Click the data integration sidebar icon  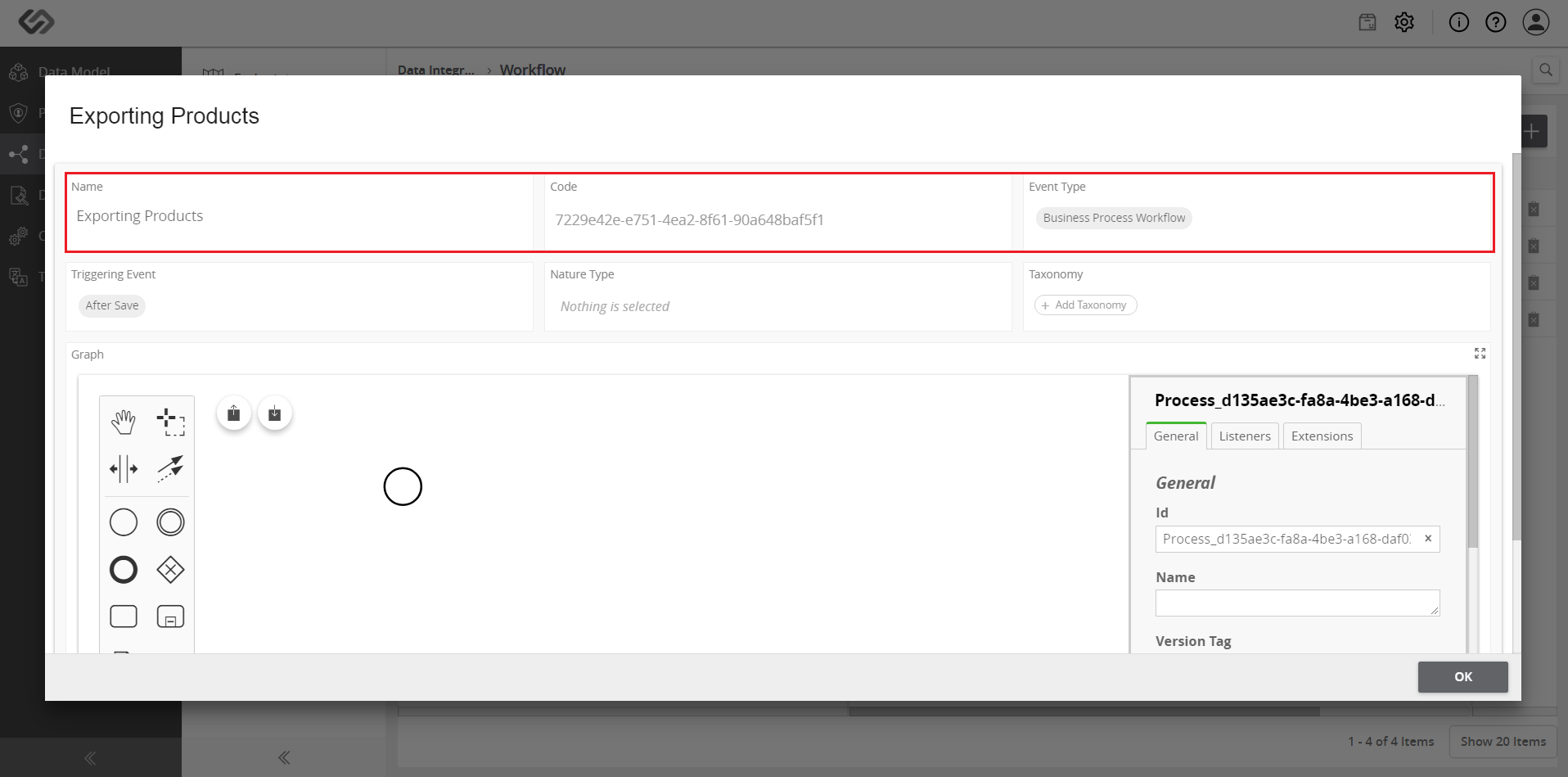[19, 154]
